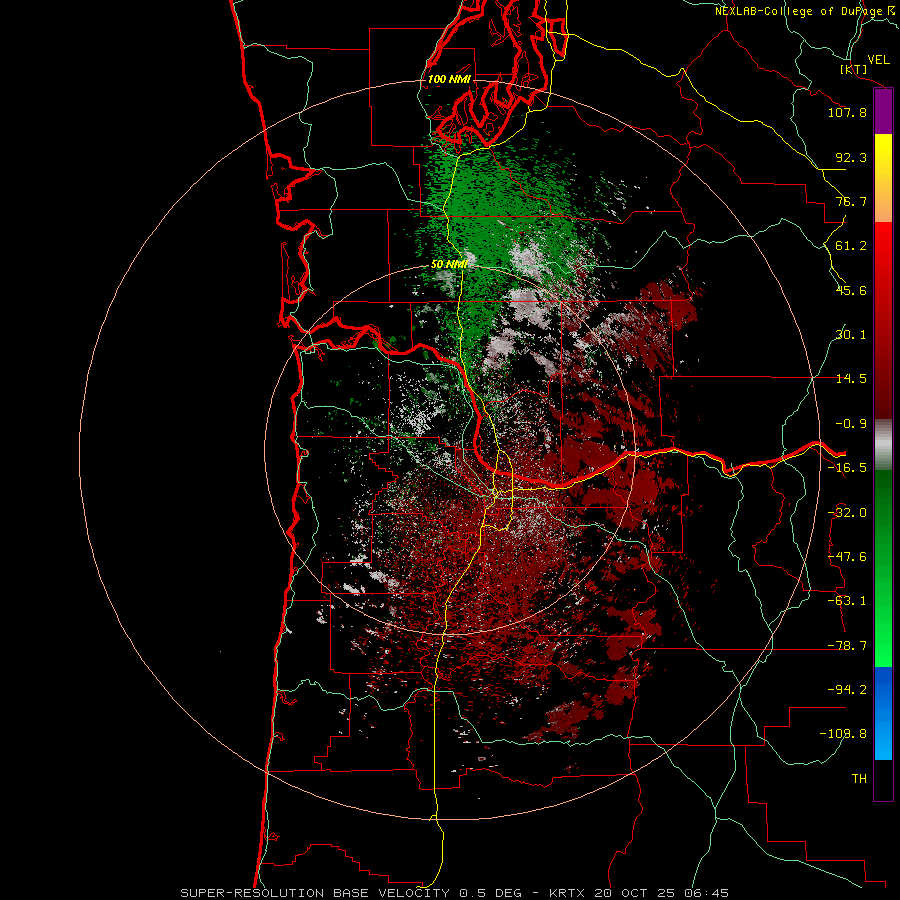Click the 107.8 legend value
Image resolution: width=900 pixels, height=900 pixels.
click(847, 112)
